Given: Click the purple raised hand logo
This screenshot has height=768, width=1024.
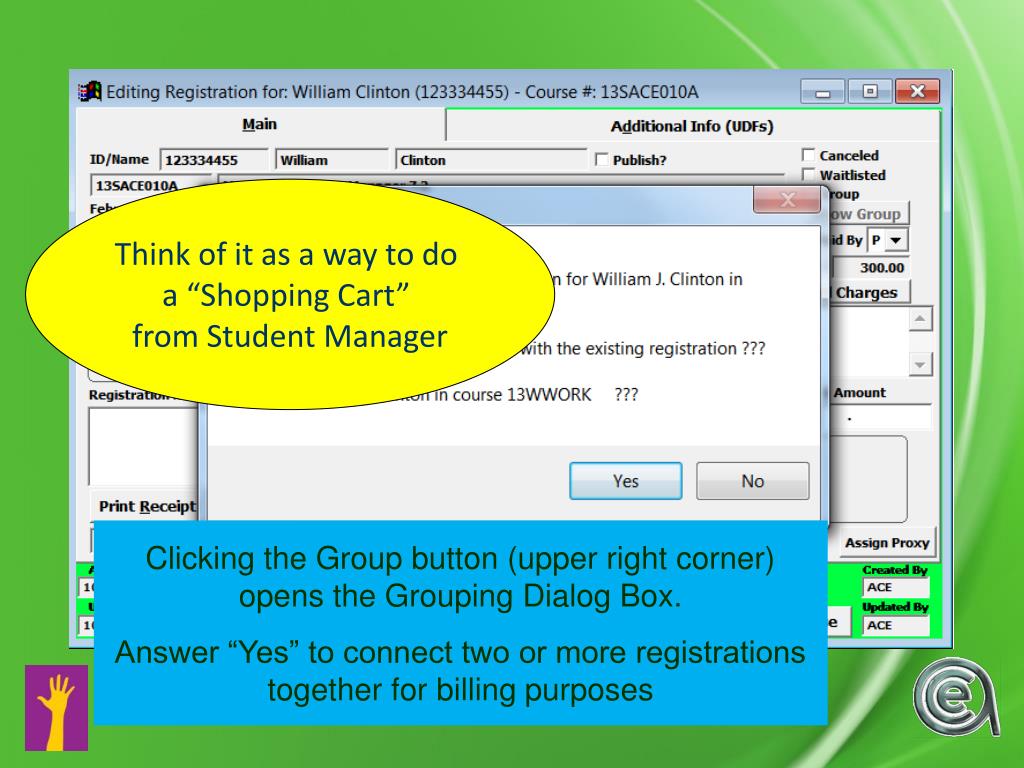Looking at the screenshot, I should point(57,708).
